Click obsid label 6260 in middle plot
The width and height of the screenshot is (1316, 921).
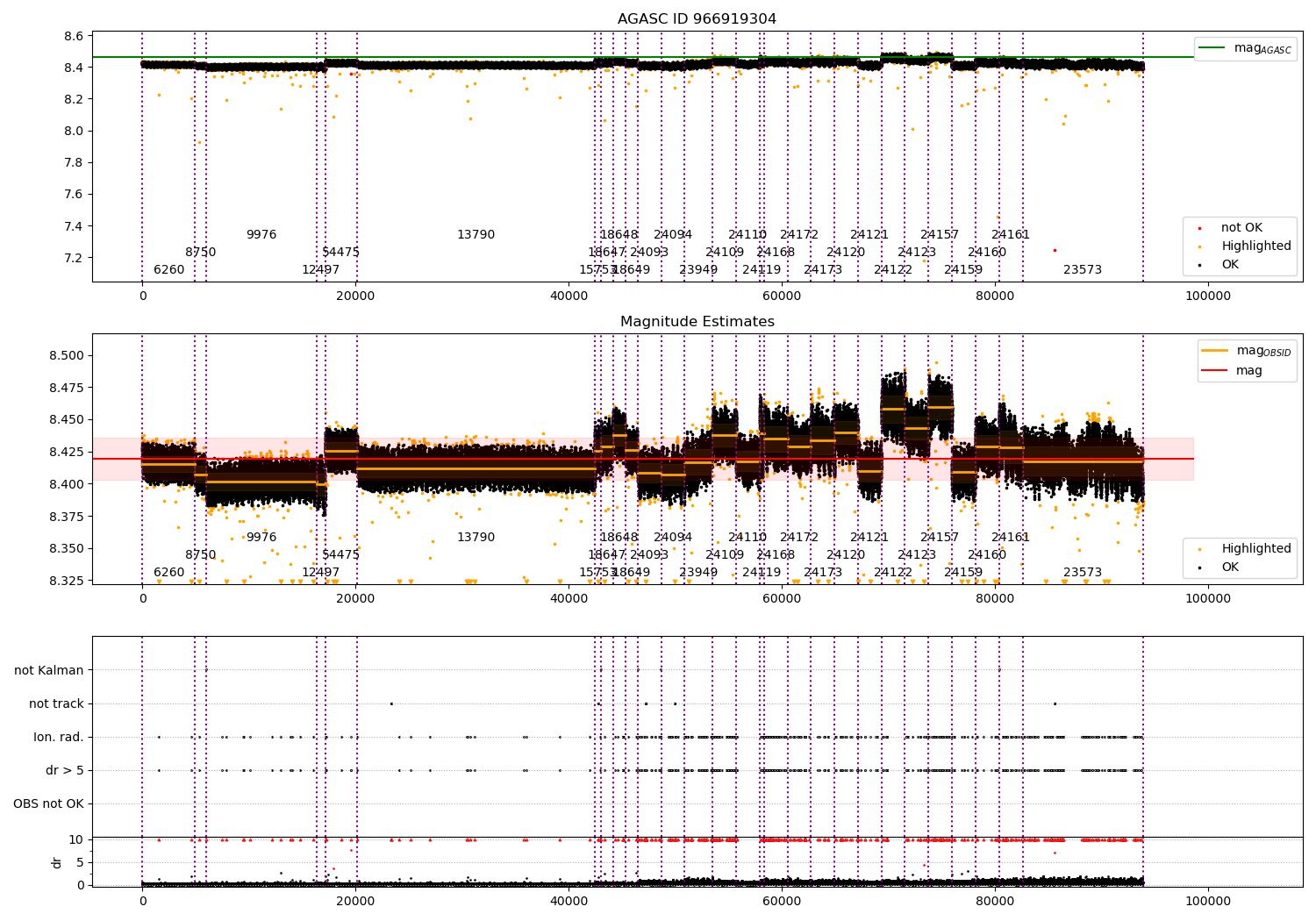click(x=169, y=573)
